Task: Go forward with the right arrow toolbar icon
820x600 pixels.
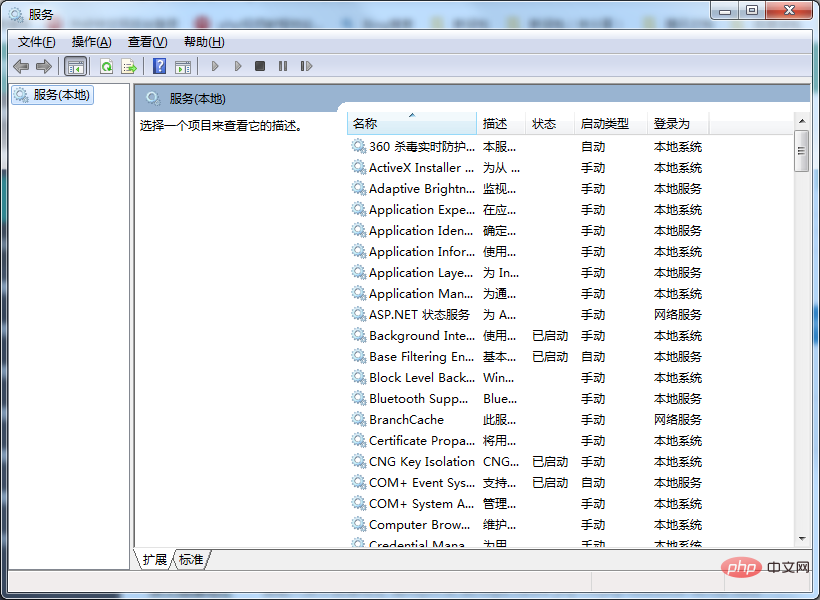Action: click(43, 66)
